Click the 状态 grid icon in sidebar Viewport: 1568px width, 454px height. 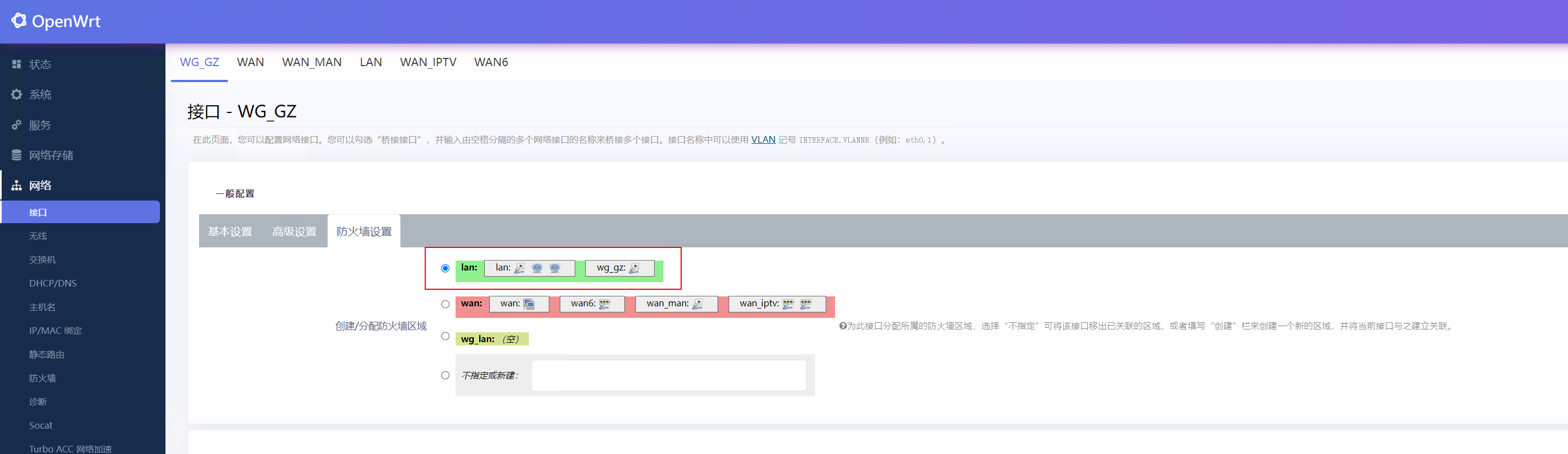[x=17, y=64]
